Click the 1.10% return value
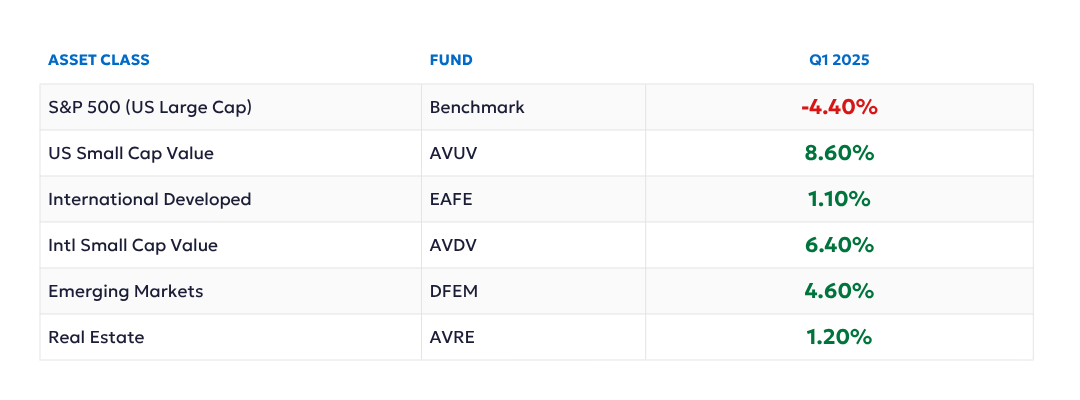The width and height of the screenshot is (1080, 400). (840, 199)
